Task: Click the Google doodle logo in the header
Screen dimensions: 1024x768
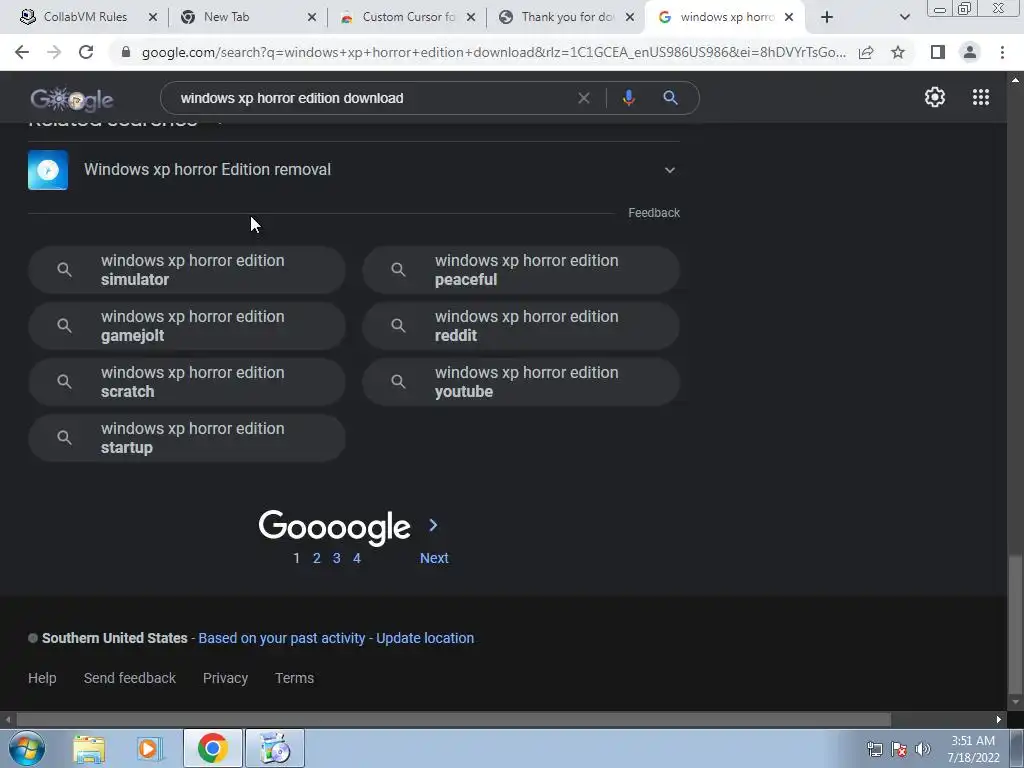Action: point(72,99)
